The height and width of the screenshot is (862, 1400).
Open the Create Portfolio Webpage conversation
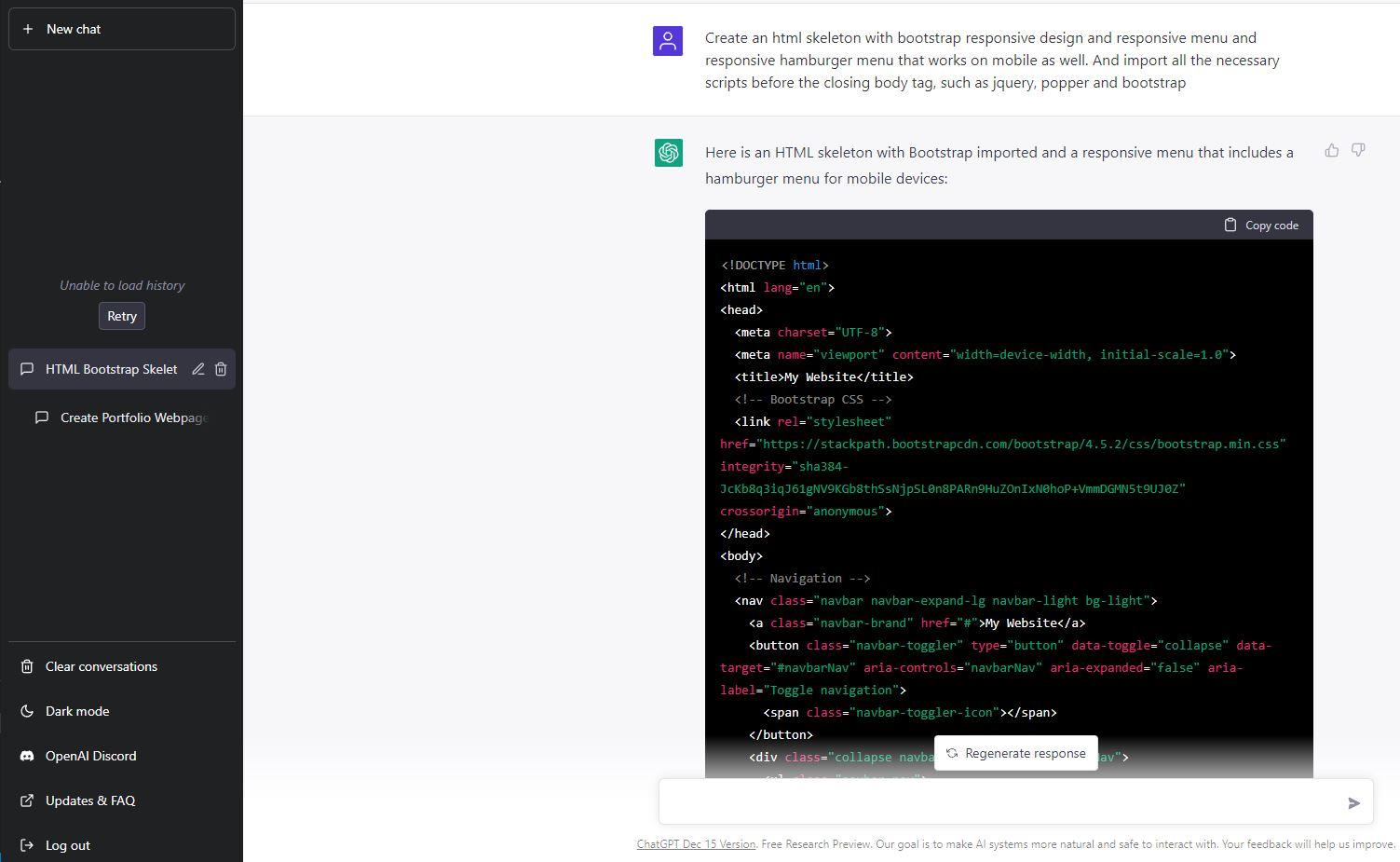(132, 417)
